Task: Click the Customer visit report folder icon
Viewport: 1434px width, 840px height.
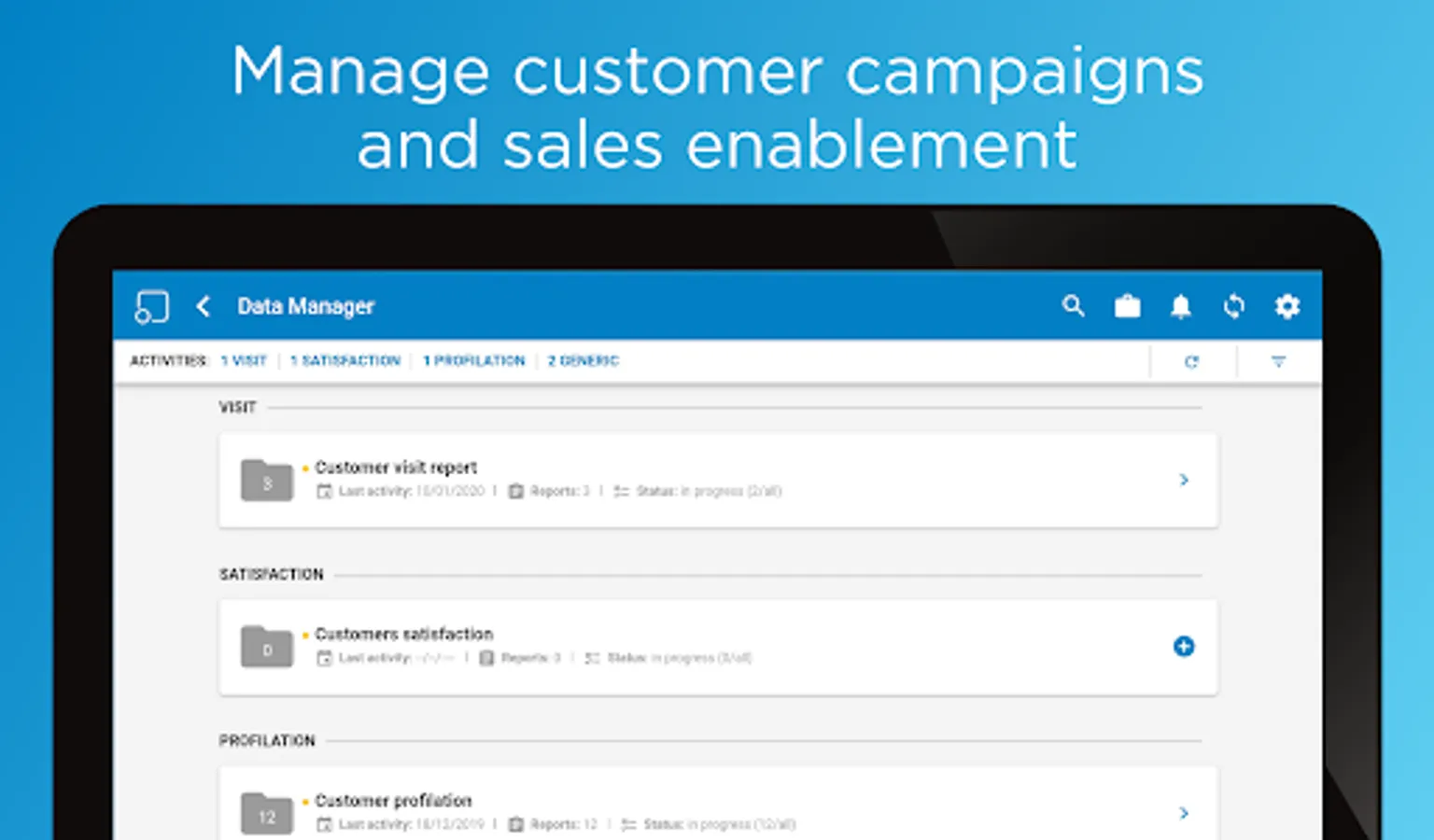Action: click(267, 481)
